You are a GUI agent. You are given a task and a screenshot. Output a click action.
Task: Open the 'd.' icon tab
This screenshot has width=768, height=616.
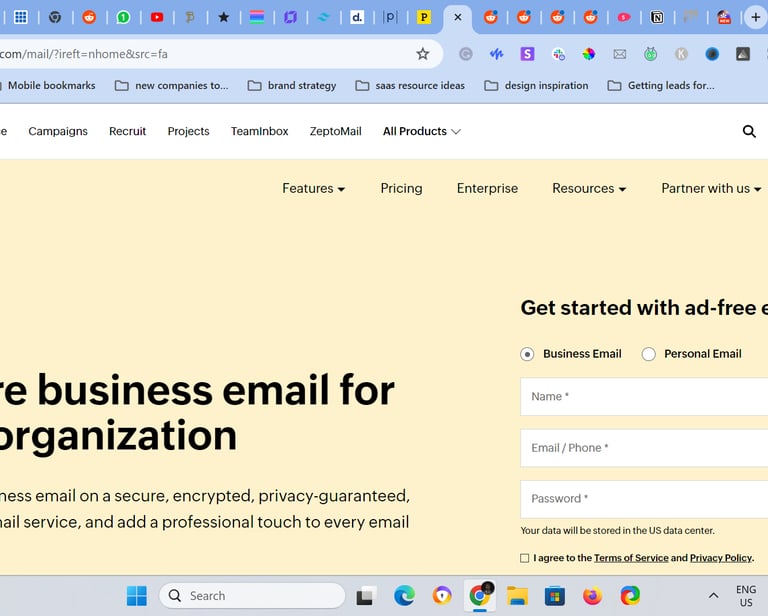[357, 18]
